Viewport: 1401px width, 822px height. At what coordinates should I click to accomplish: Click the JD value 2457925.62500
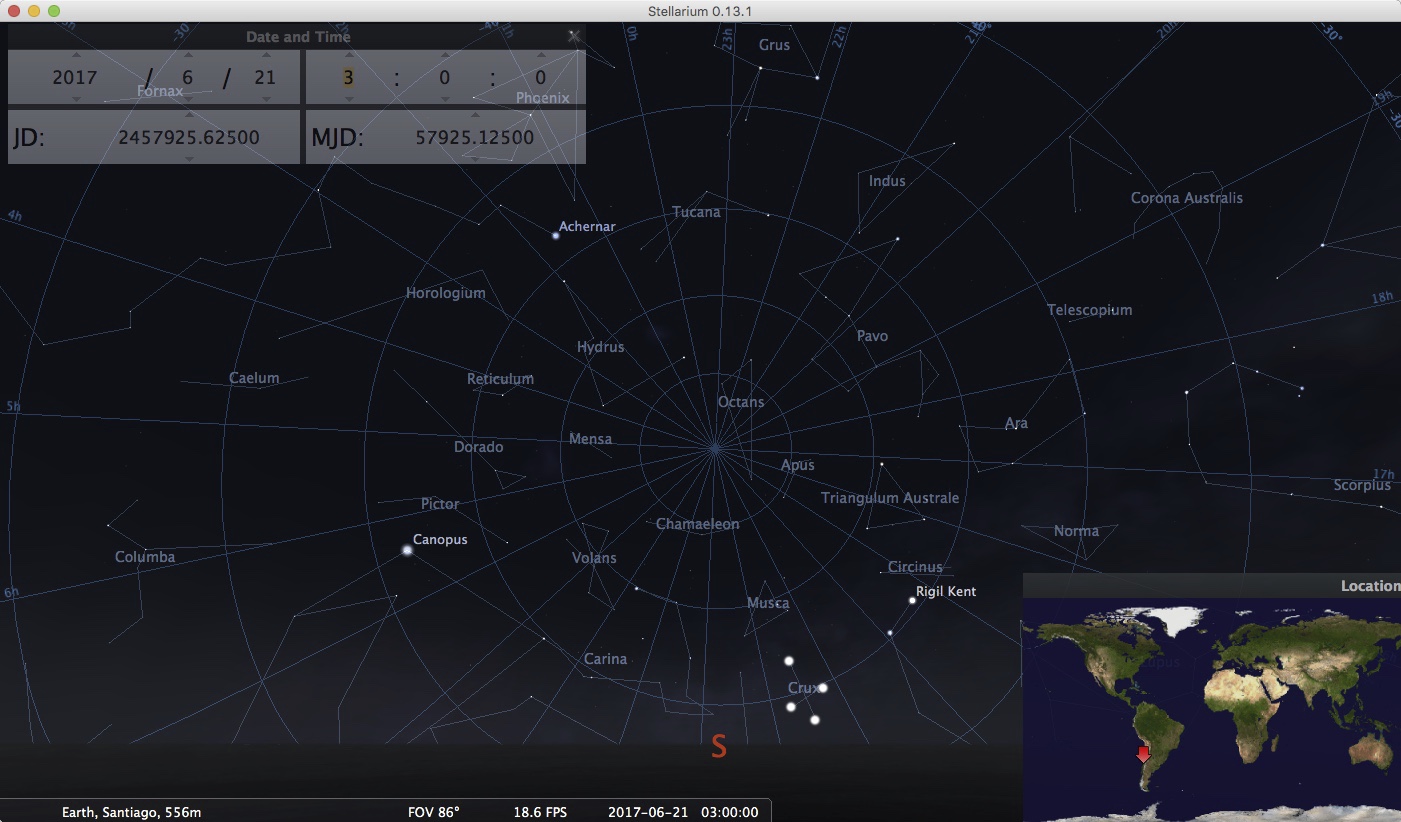(x=189, y=137)
